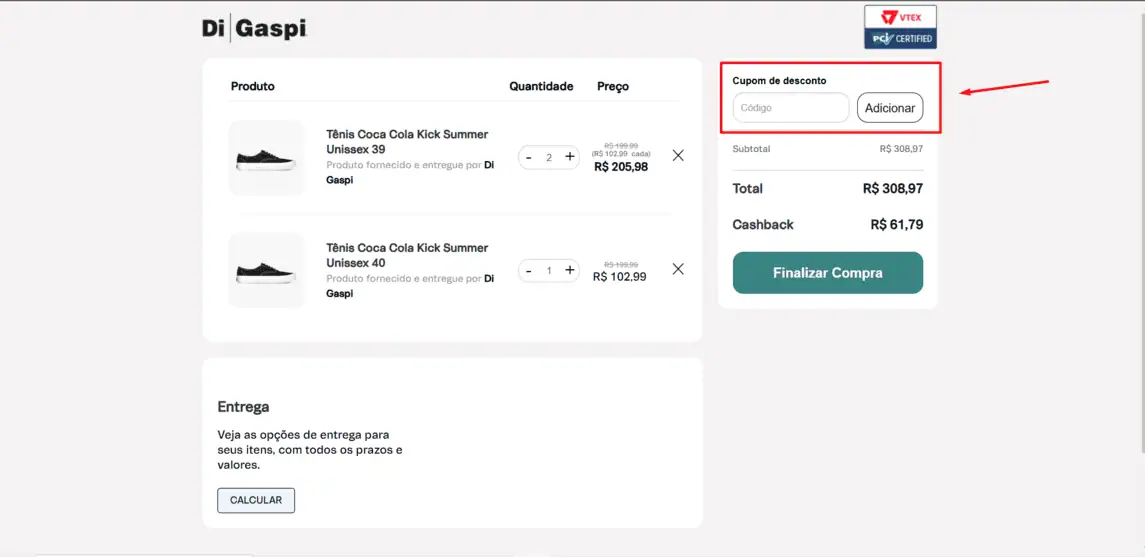Decrease quantity of the size 40 sneakers

pos(529,270)
